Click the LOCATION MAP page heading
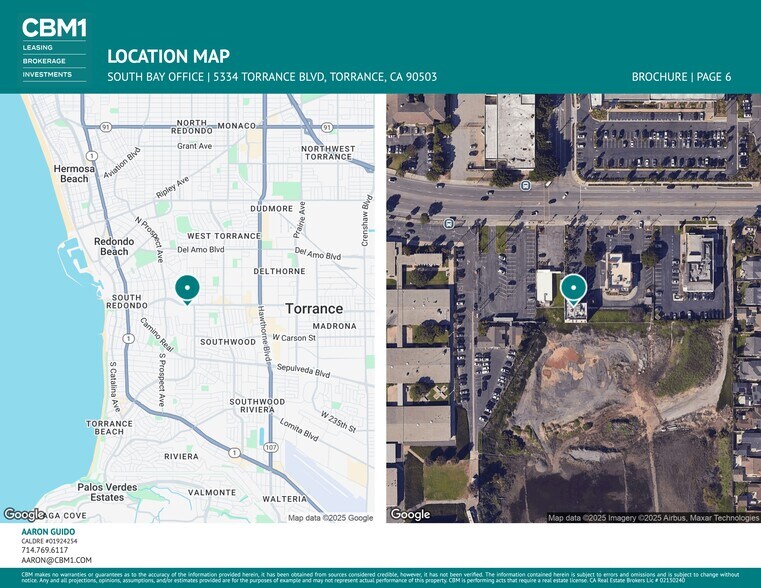This screenshot has width=761, height=588. (x=168, y=56)
